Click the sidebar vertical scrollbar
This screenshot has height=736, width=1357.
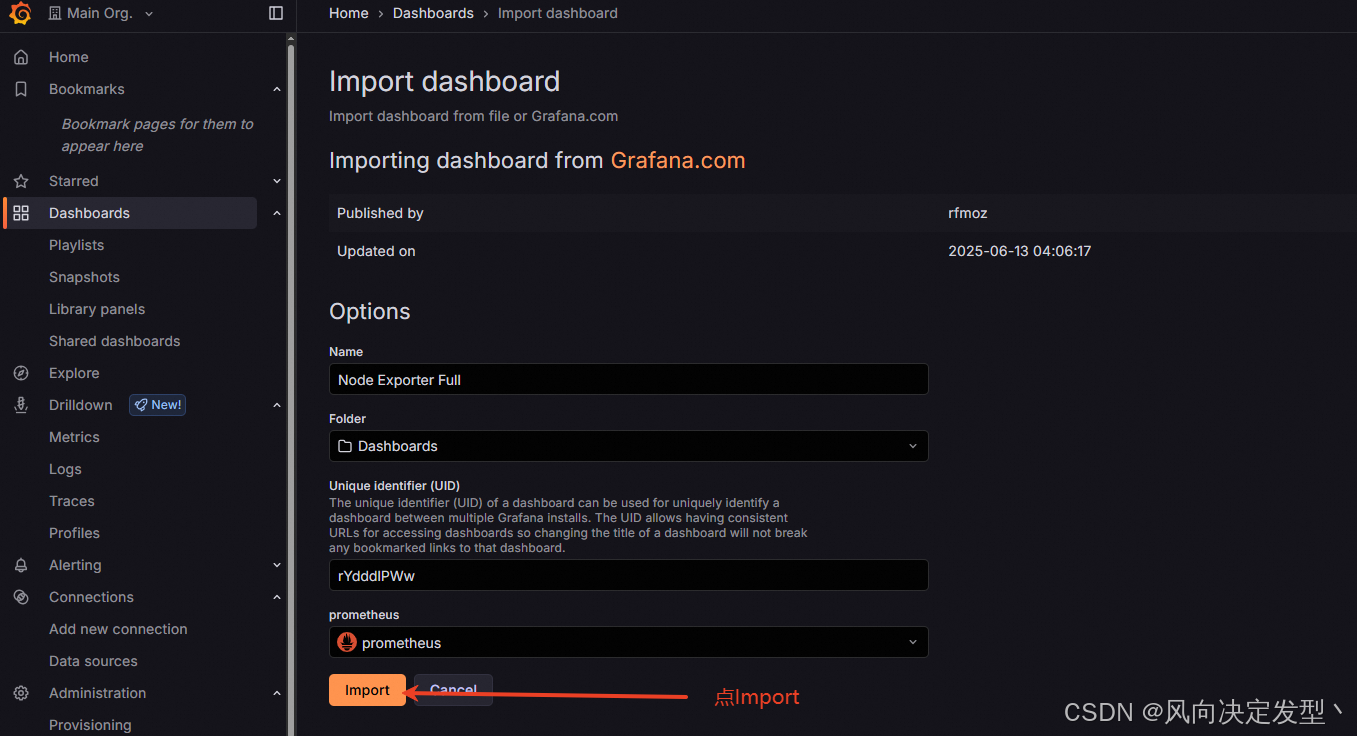(x=291, y=388)
